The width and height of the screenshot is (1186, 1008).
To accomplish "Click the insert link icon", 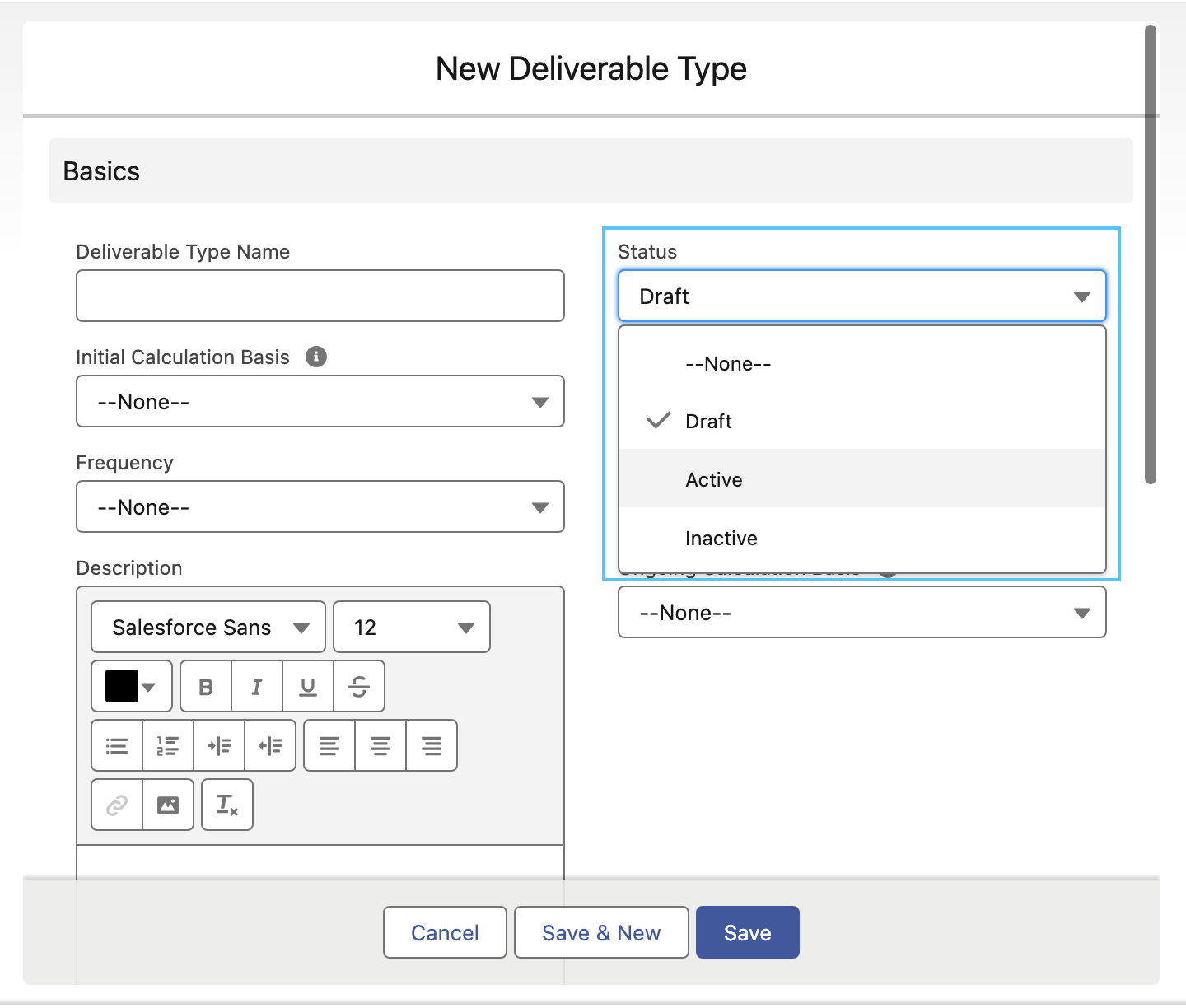I will pyautogui.click(x=117, y=805).
